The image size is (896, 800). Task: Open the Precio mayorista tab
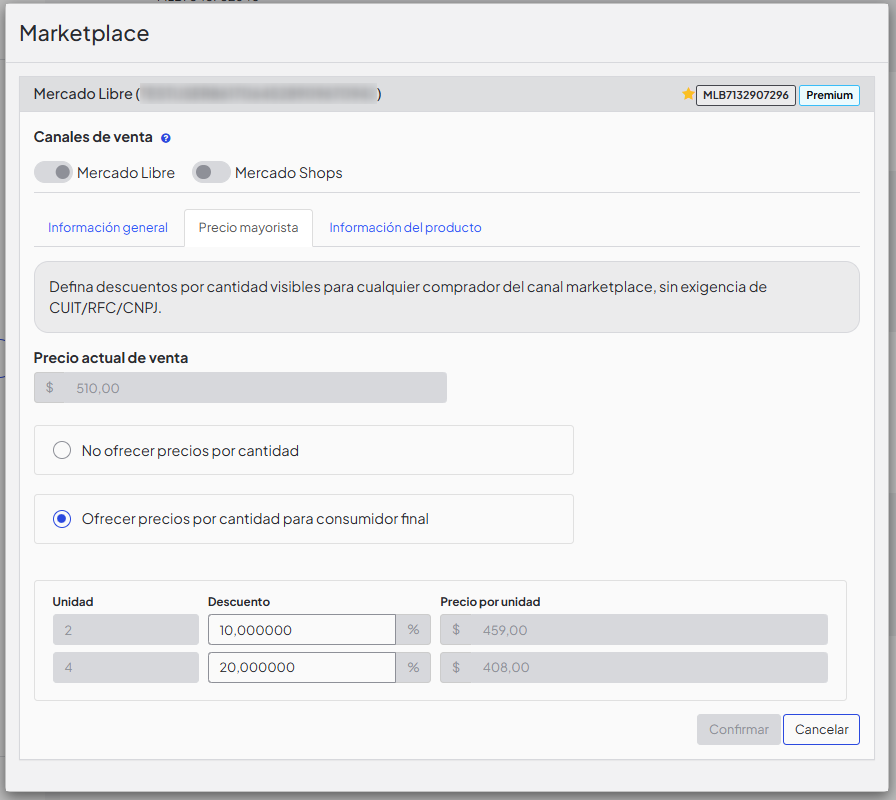(x=249, y=227)
